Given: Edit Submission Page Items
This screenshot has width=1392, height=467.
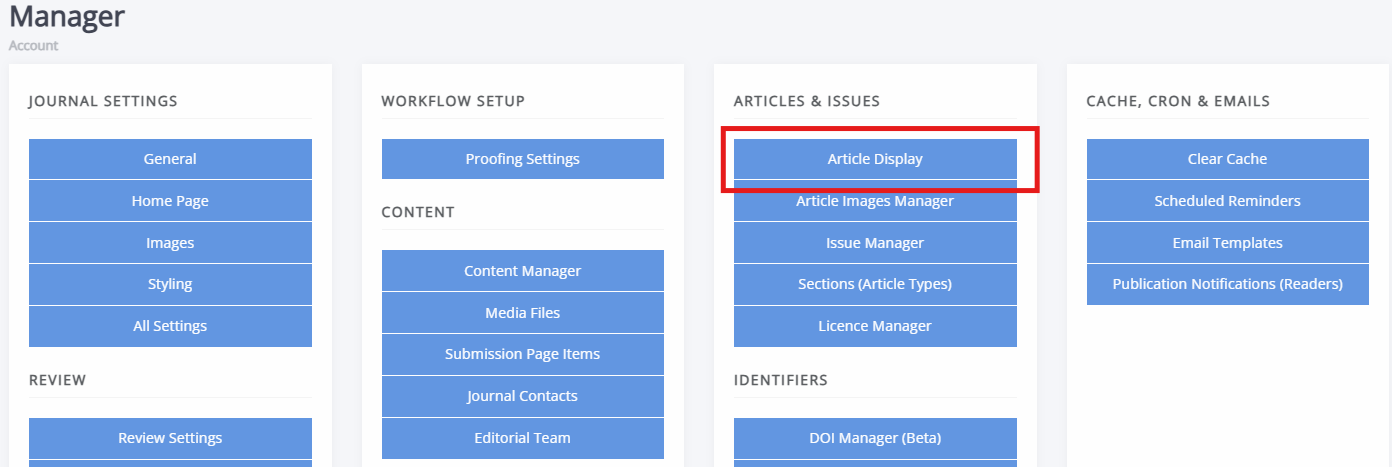Looking at the screenshot, I should pos(523,354).
